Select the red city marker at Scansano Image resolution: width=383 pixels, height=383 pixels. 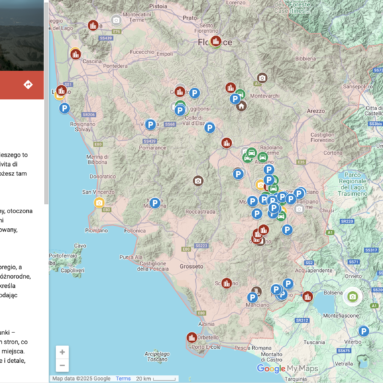coord(227,283)
